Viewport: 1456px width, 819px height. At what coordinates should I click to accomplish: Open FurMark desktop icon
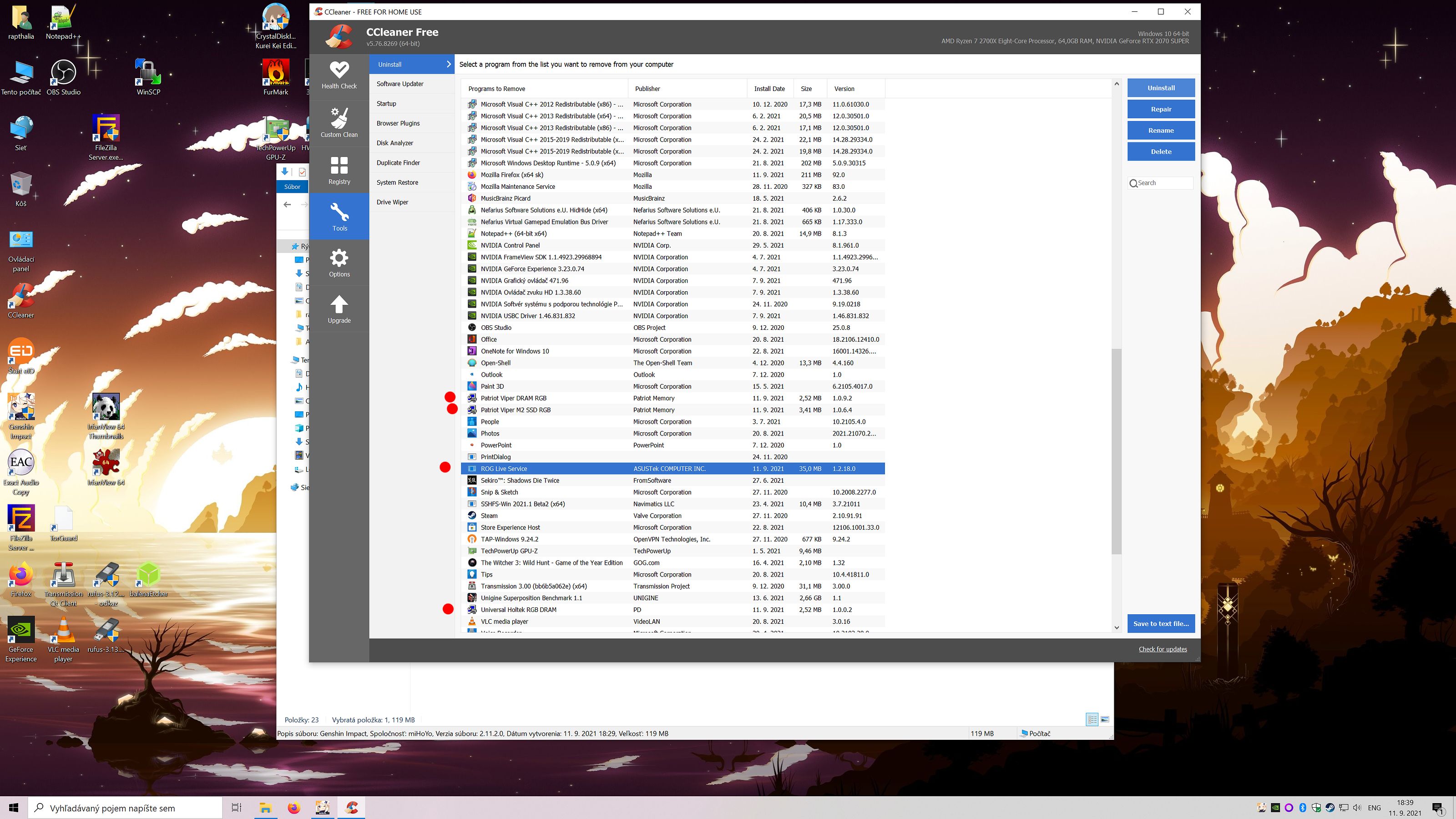[x=275, y=77]
